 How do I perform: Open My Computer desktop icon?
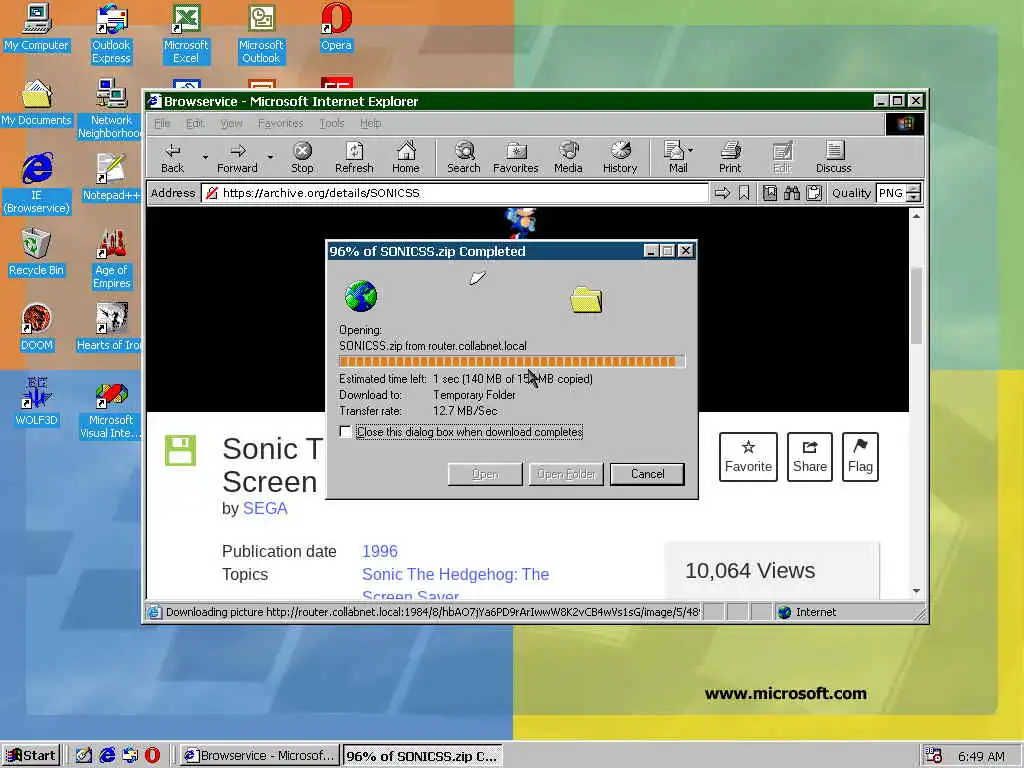(37, 29)
